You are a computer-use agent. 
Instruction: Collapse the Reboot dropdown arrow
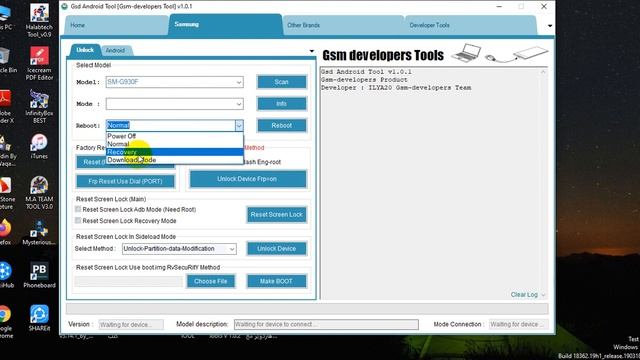coord(239,126)
